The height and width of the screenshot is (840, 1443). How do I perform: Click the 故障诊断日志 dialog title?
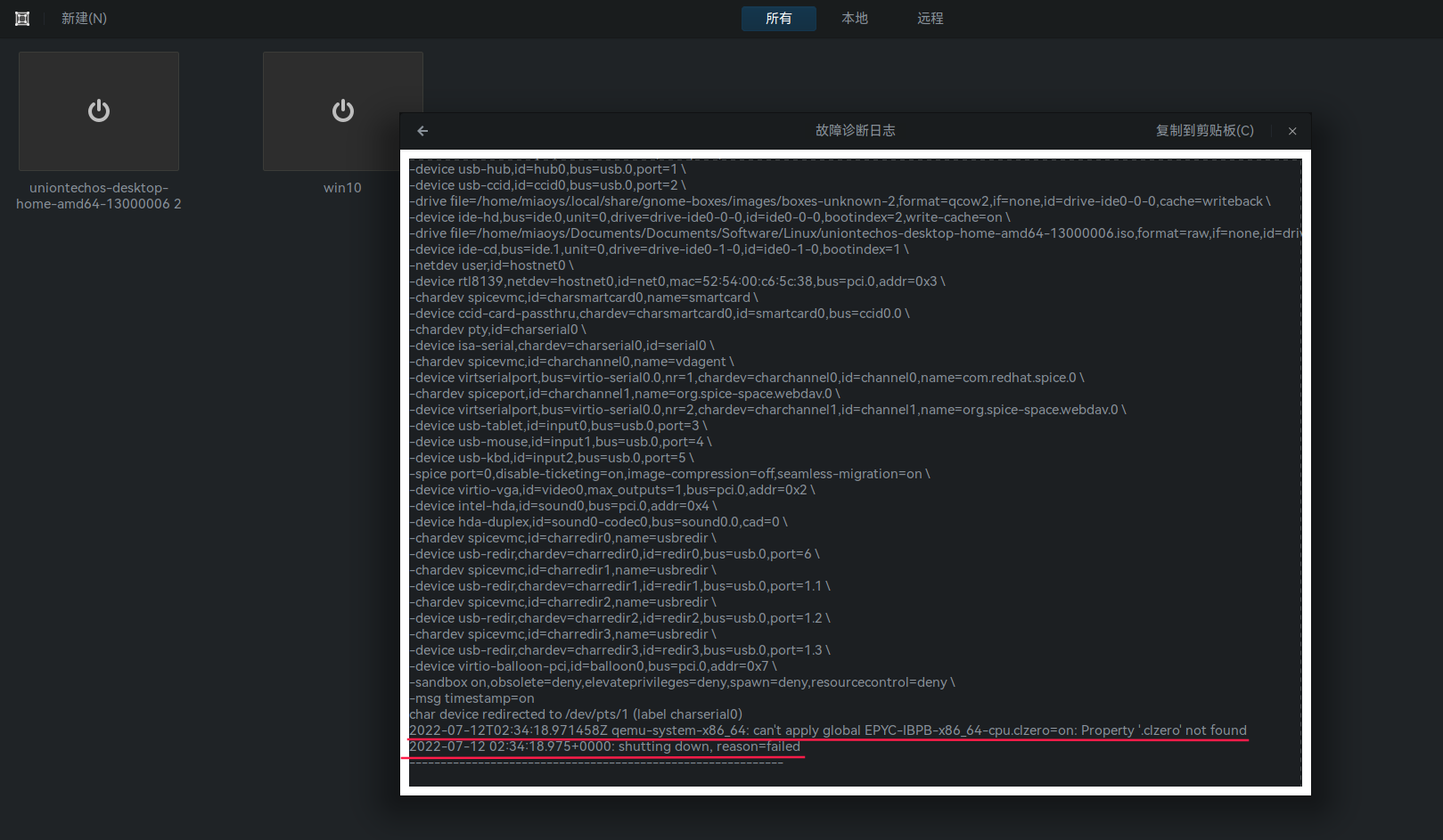coord(855,131)
